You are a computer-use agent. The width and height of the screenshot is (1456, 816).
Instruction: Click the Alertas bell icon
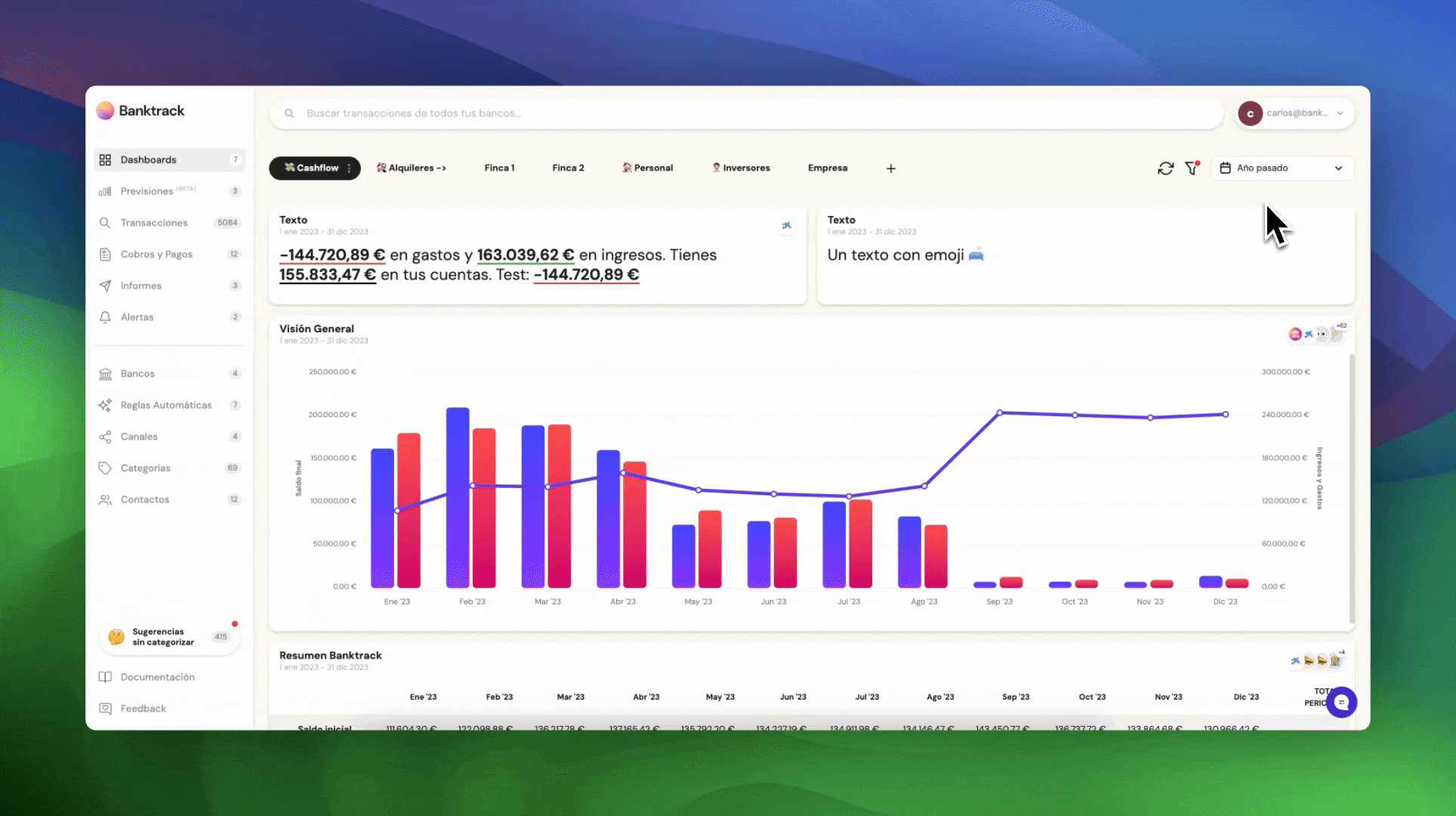[105, 317]
